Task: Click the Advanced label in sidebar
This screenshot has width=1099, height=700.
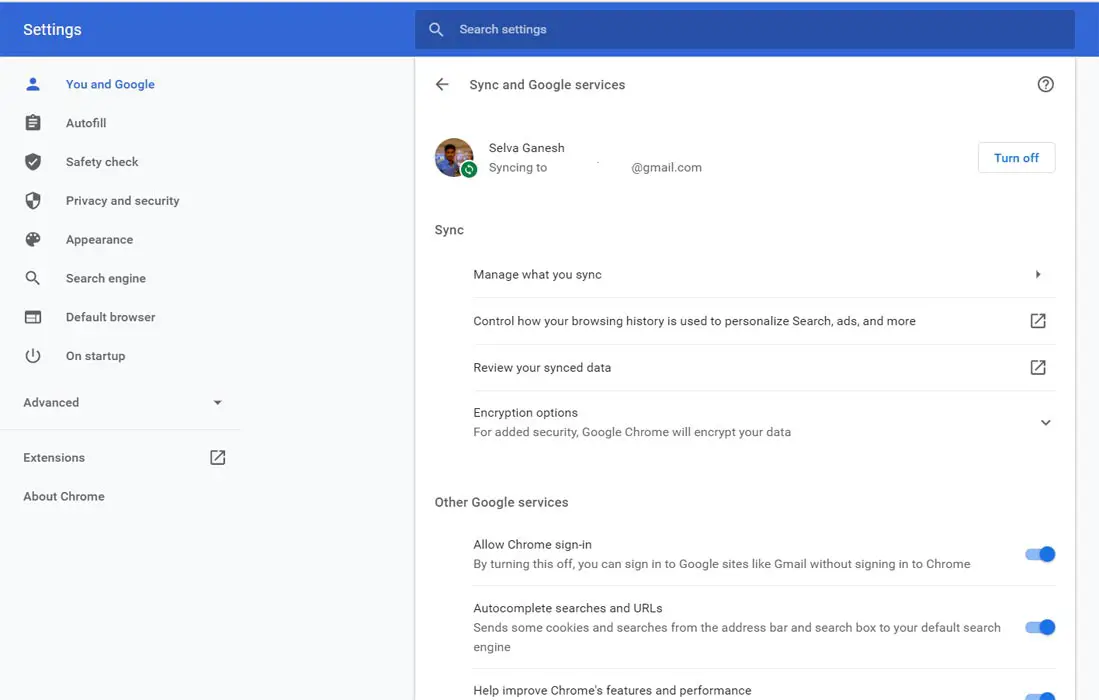Action: [51, 402]
